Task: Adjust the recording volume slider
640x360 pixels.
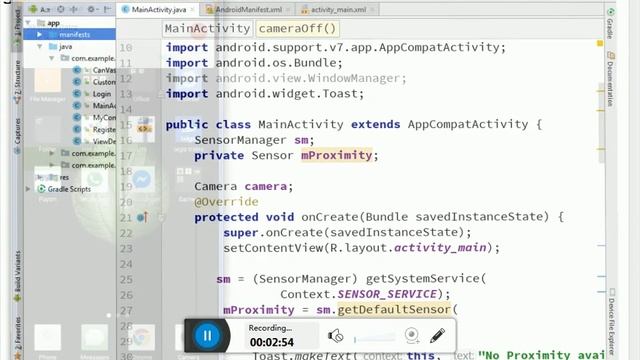Action: [x=374, y=338]
